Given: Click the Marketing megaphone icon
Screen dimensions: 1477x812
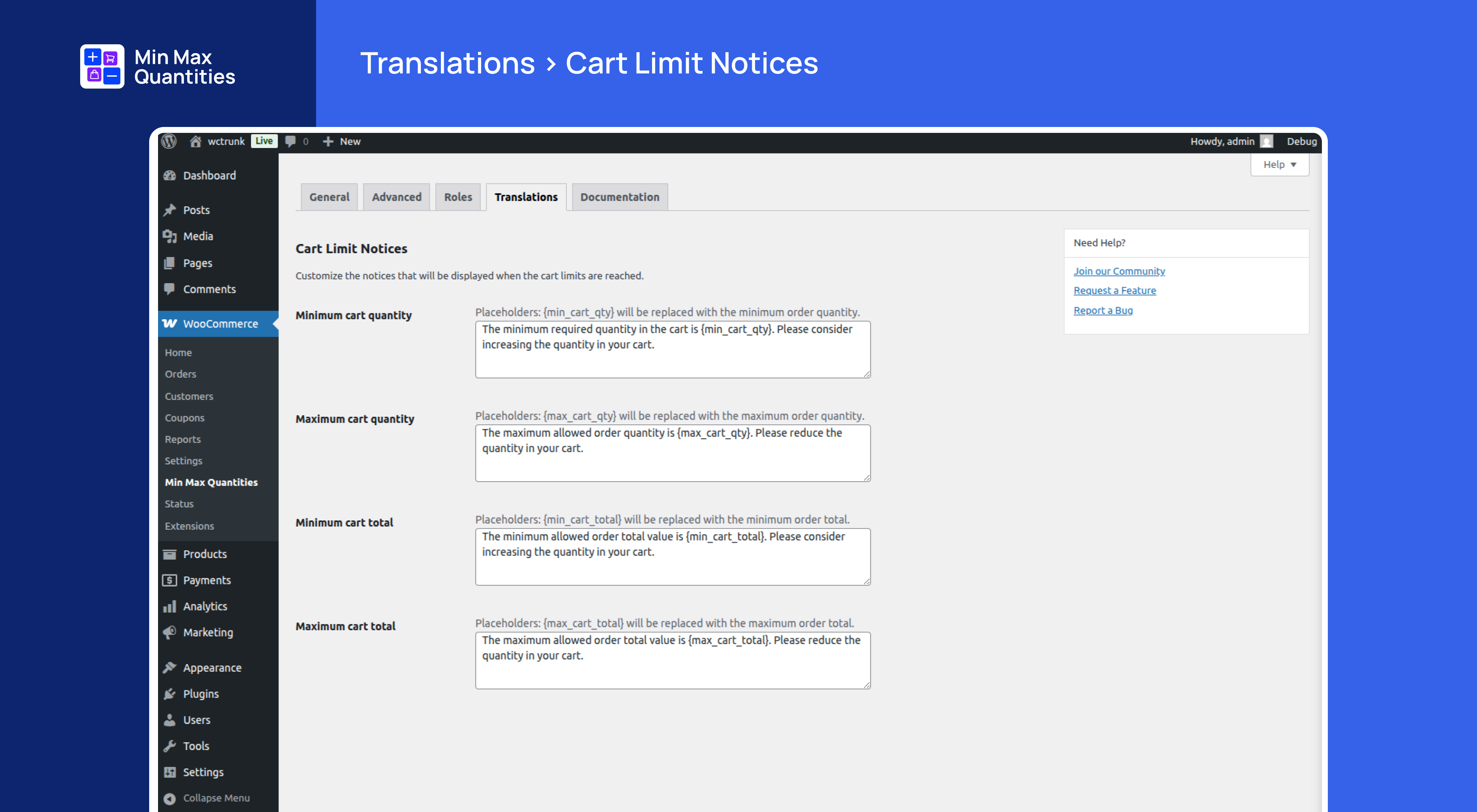Looking at the screenshot, I should click(170, 633).
